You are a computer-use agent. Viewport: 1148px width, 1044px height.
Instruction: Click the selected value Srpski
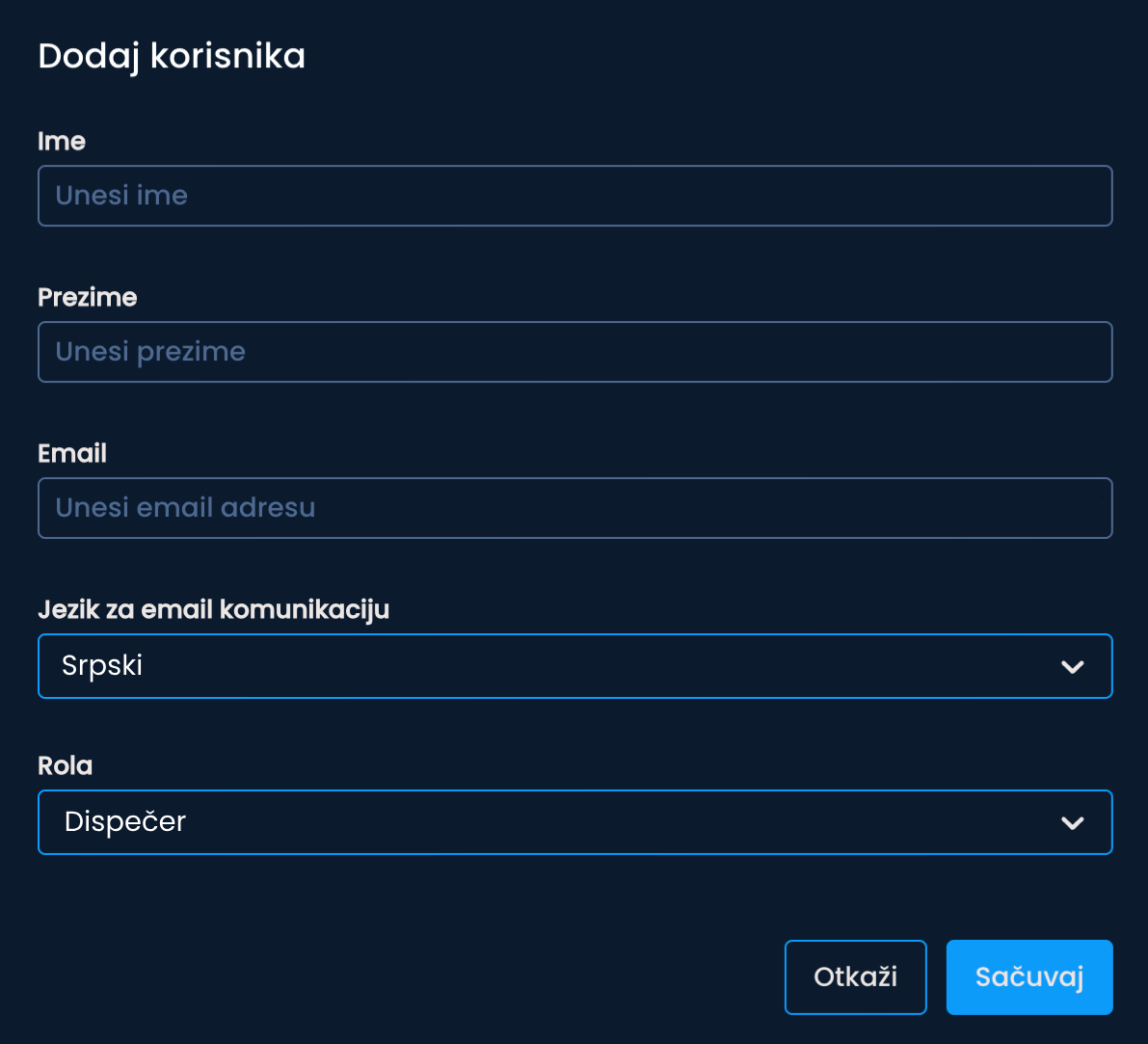pyautogui.click(x=102, y=665)
